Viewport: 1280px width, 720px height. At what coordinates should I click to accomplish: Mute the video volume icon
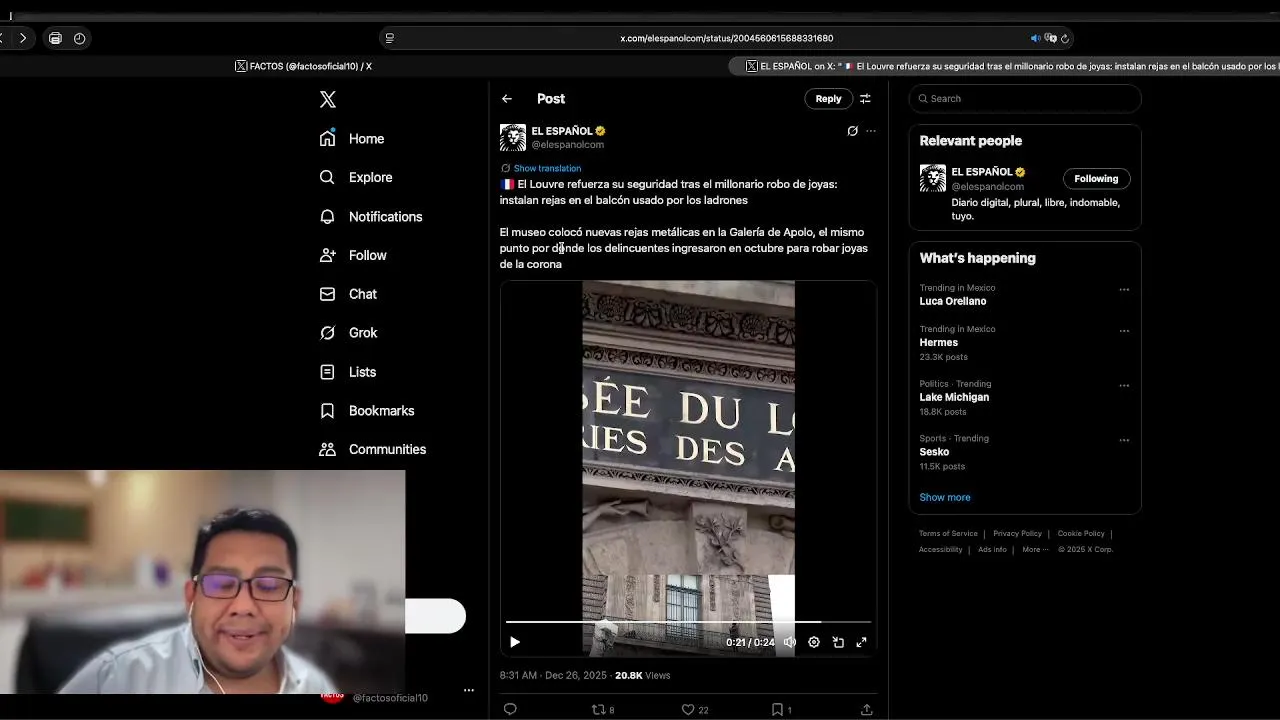[790, 642]
